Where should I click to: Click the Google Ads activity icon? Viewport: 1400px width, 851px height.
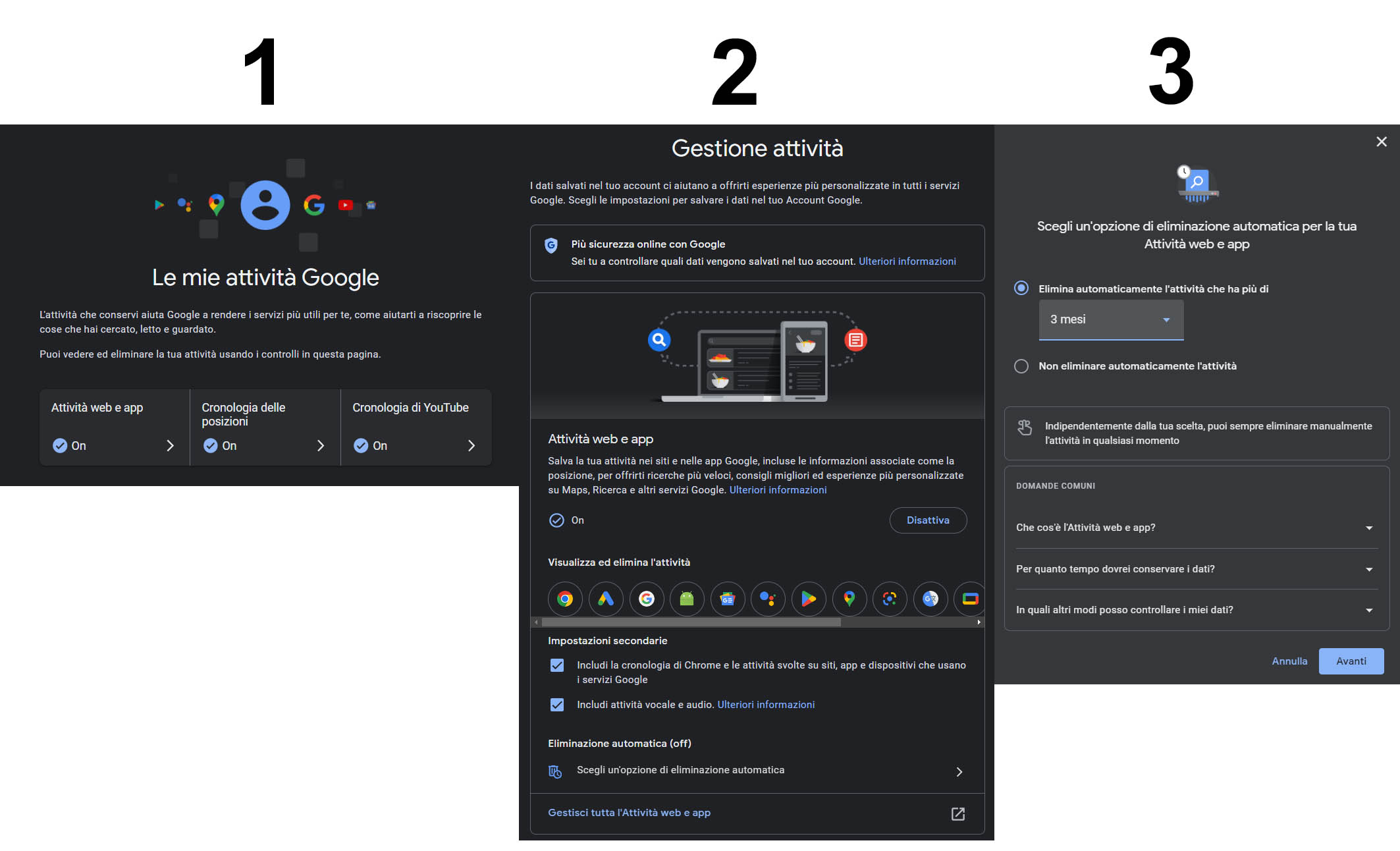[606, 599]
